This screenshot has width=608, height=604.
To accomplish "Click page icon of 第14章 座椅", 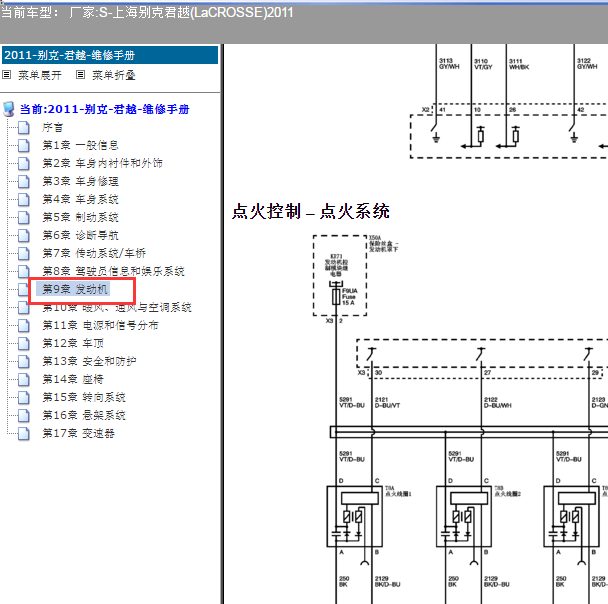I will pyautogui.click(x=24, y=380).
